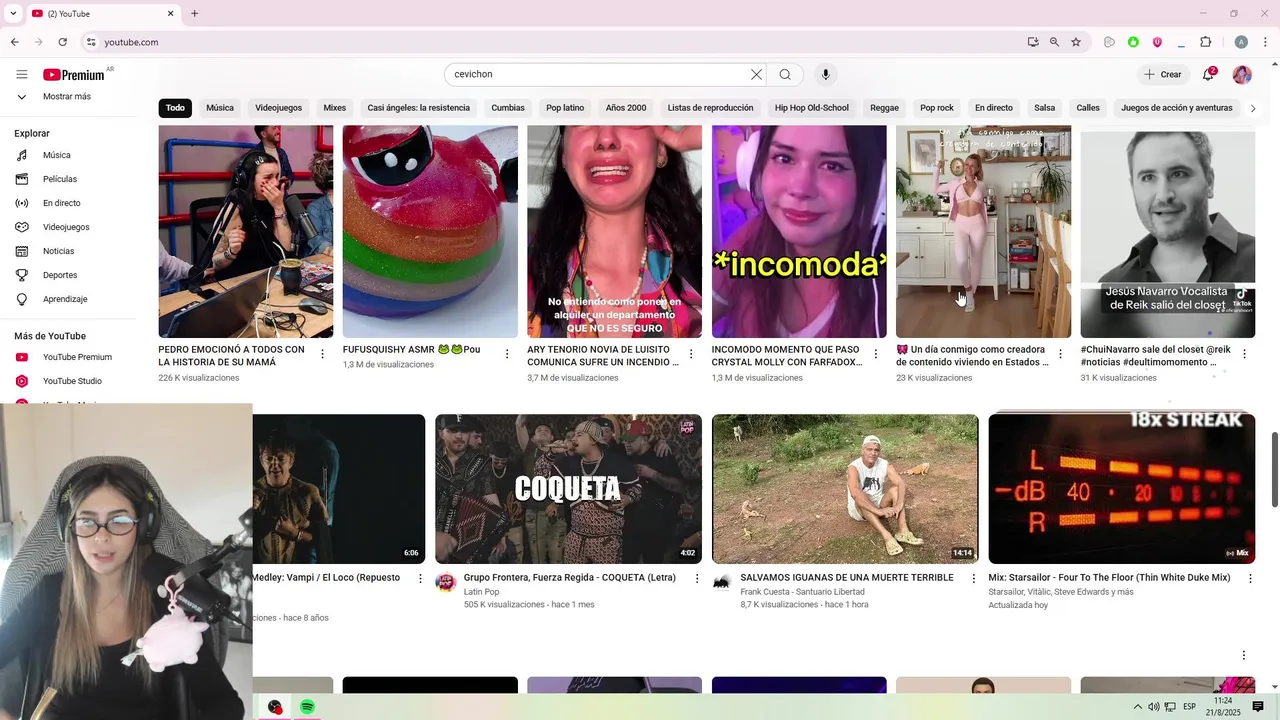The height and width of the screenshot is (720, 1280).
Task: Open the browser three-dot menu
Action: pos(1266,42)
